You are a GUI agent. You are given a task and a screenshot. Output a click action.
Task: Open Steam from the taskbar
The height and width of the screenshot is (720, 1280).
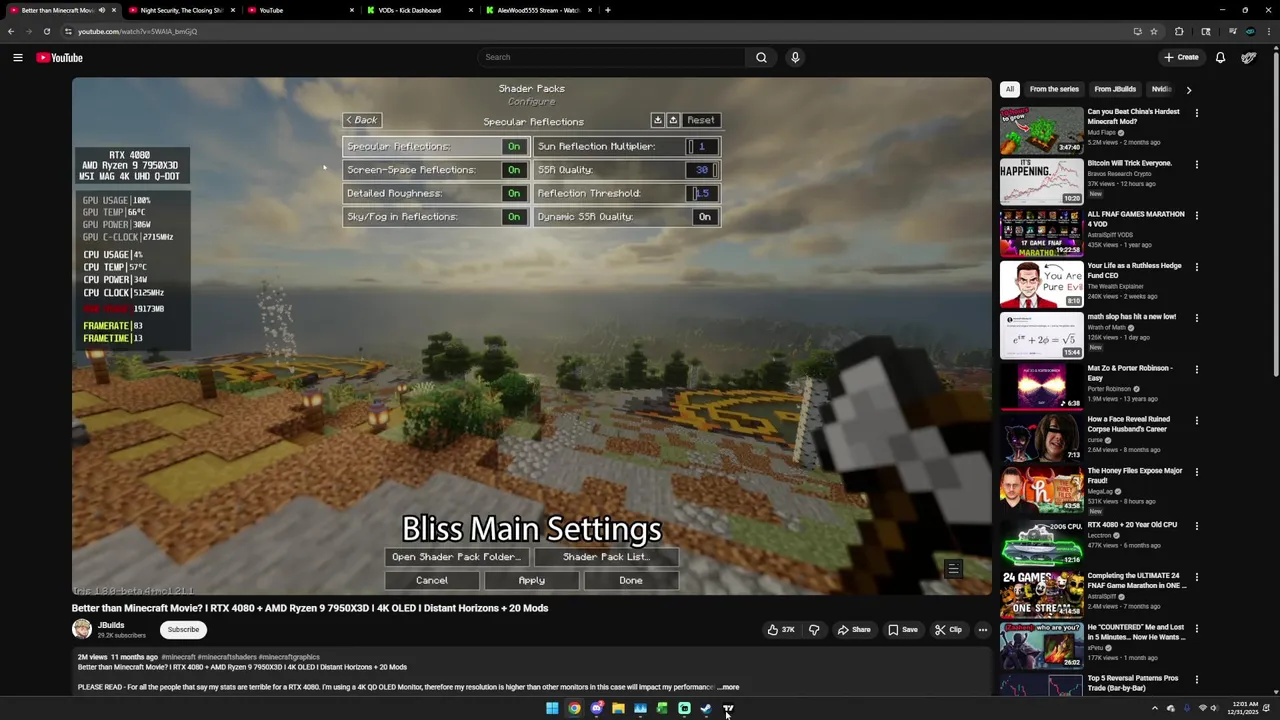pos(706,709)
